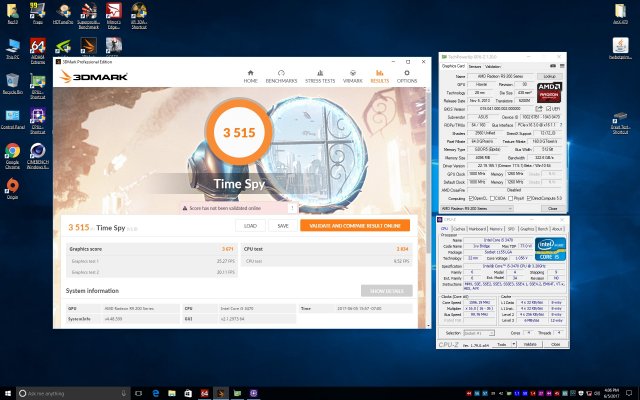Click the taskbar clock showing the time and date
This screenshot has height=400, width=640.
point(613,393)
